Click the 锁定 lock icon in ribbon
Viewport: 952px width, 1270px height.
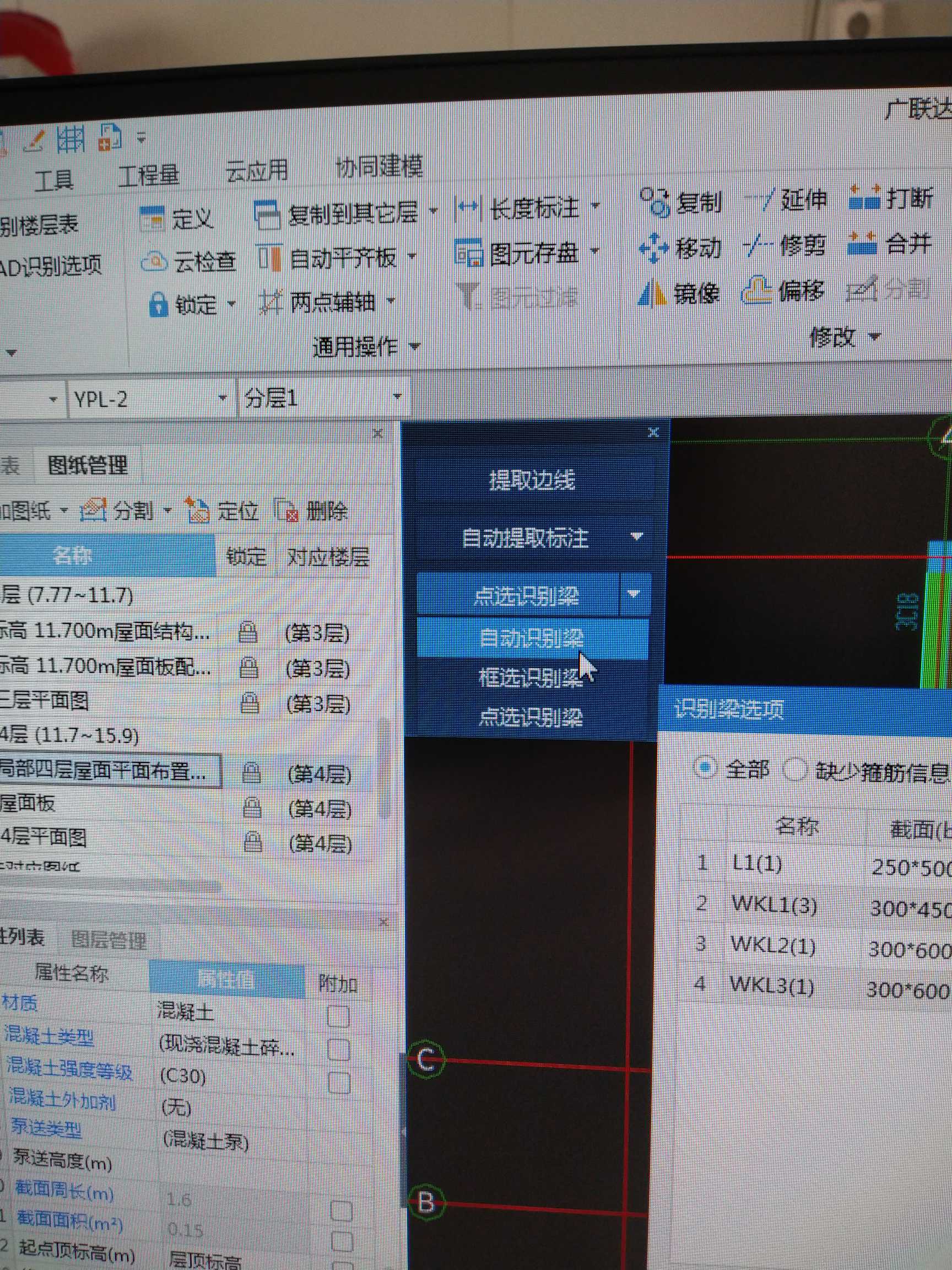(158, 304)
